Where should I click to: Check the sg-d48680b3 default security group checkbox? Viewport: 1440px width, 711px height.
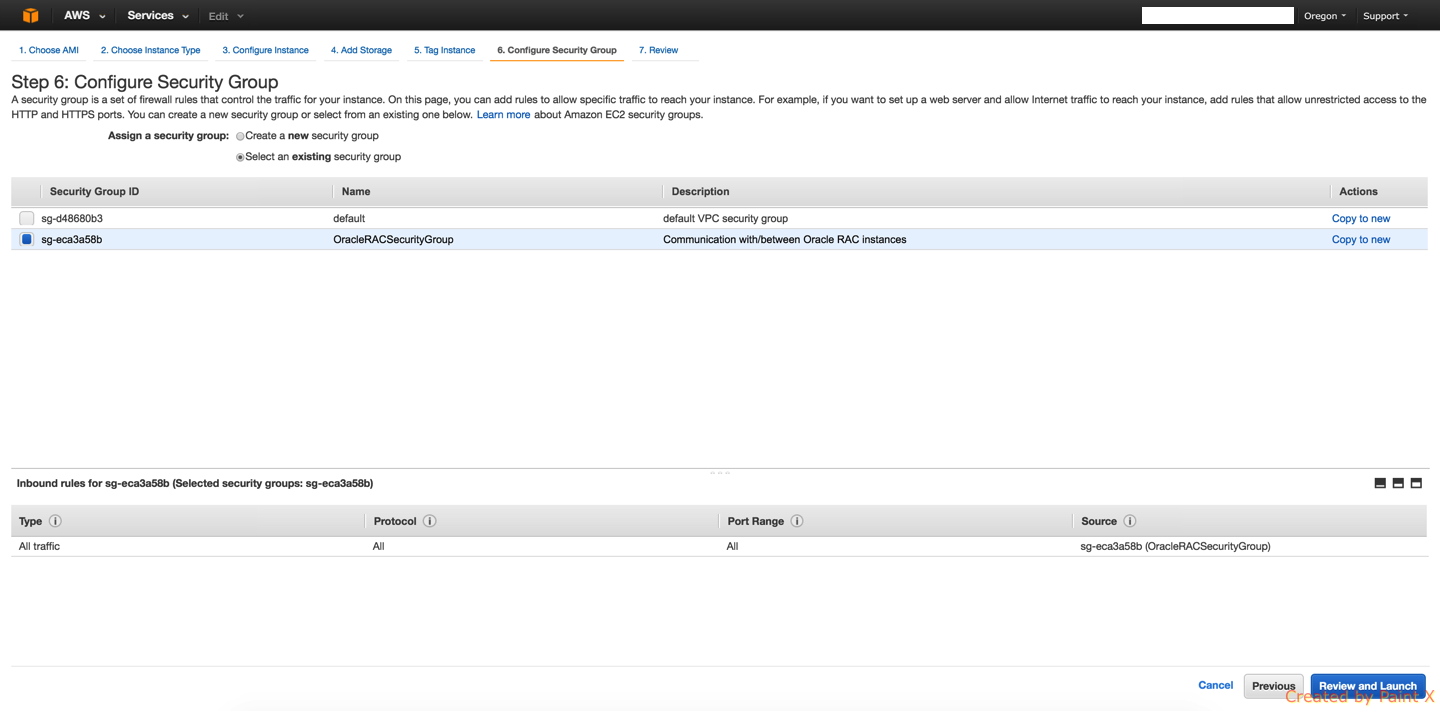tap(26, 218)
